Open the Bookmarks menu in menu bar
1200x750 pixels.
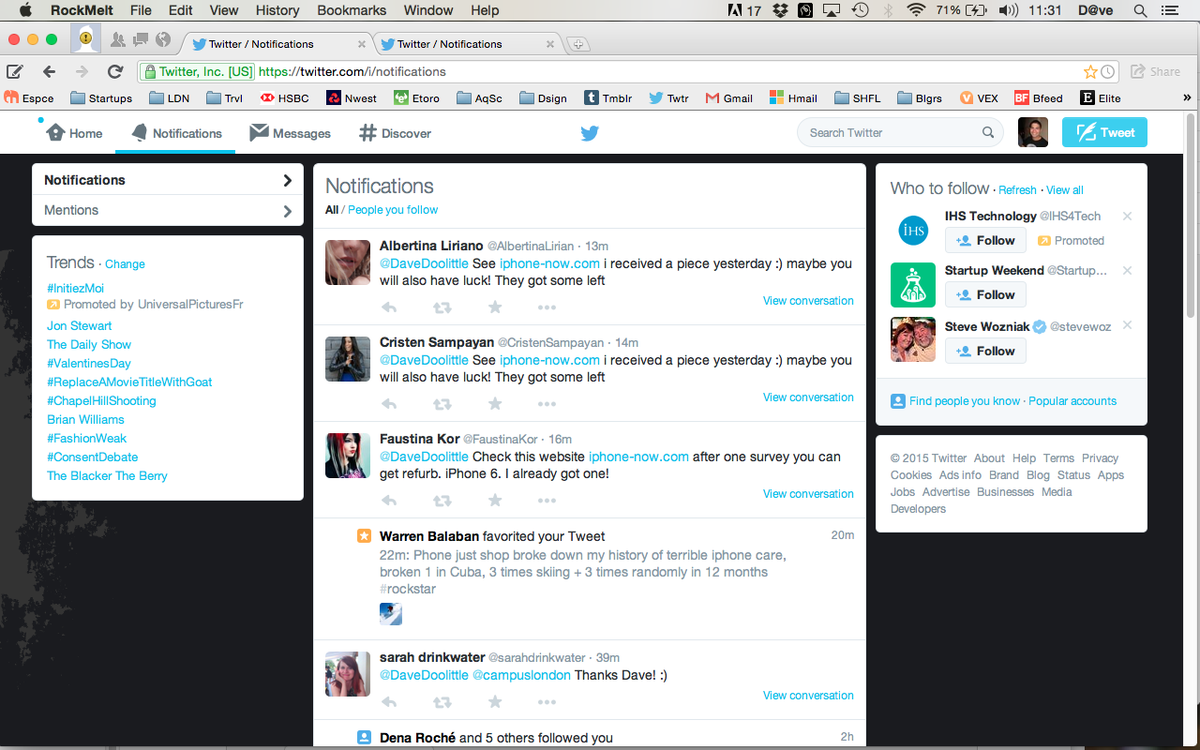(351, 10)
